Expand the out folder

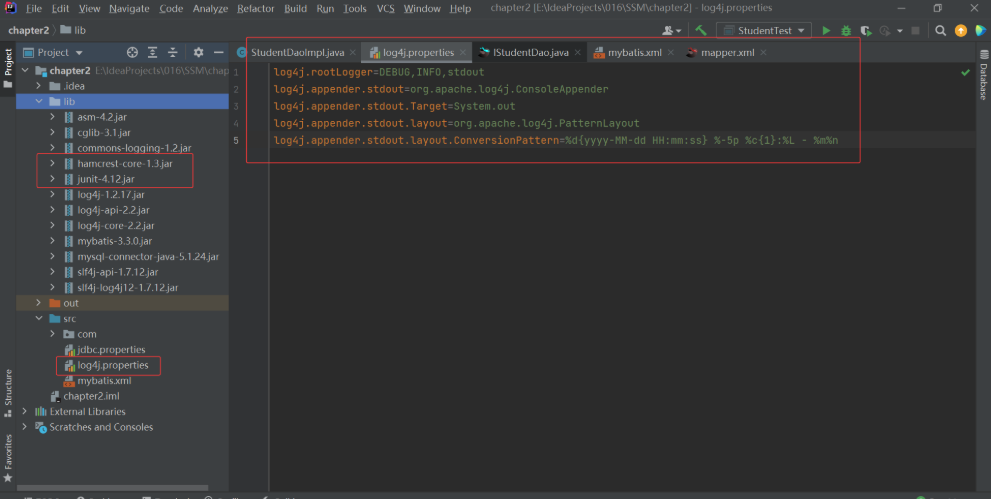click(39, 303)
